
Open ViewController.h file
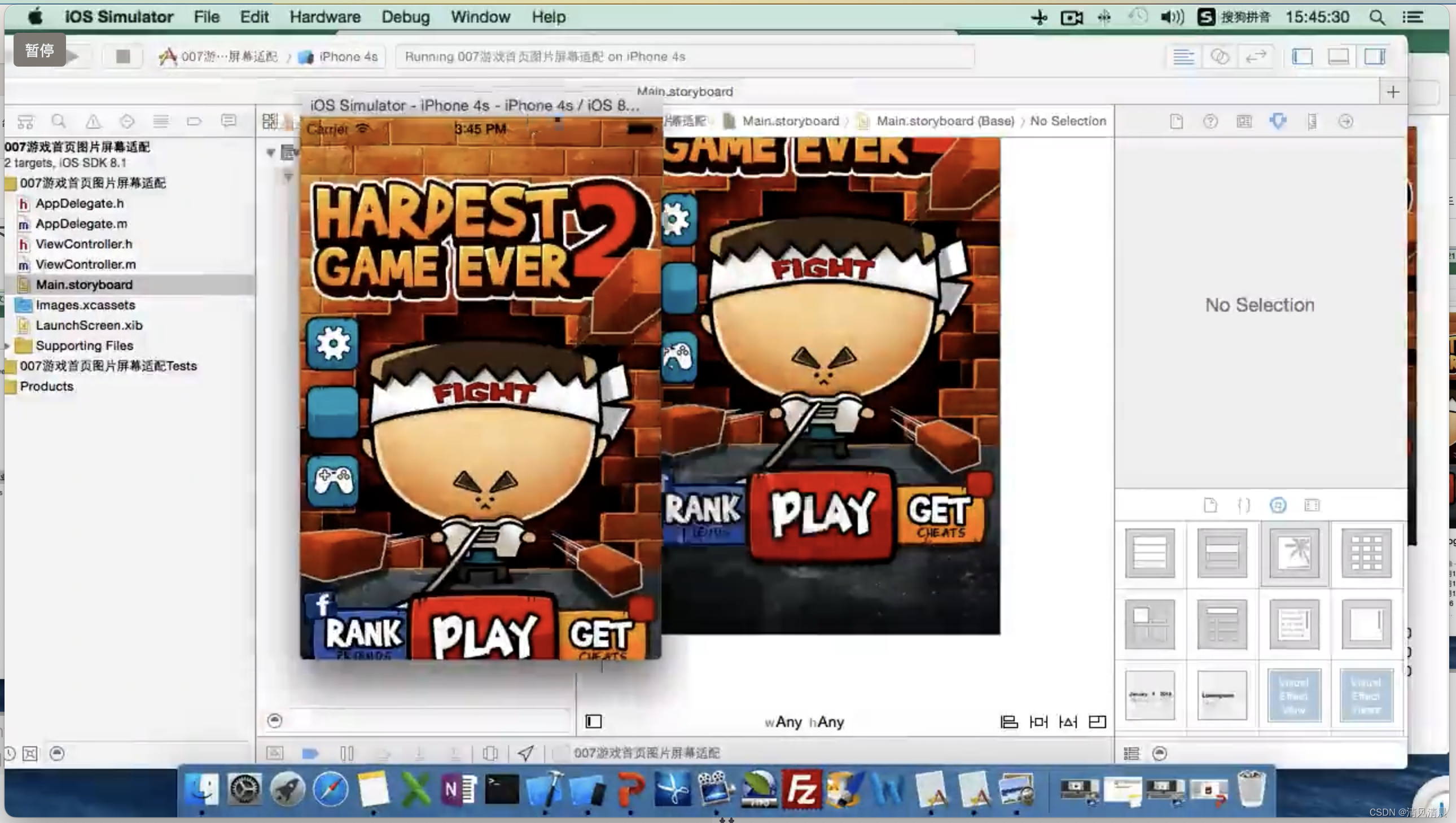click(x=84, y=244)
